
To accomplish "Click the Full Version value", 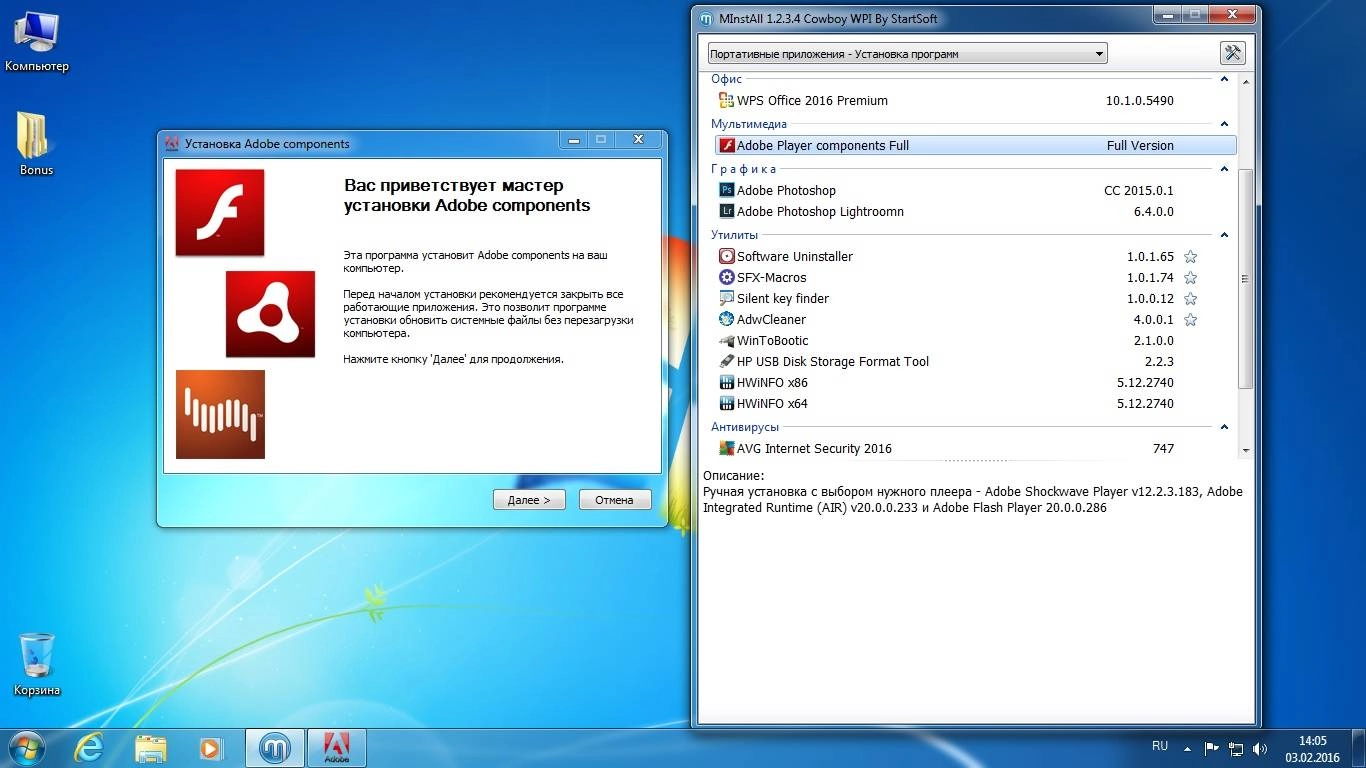I will [x=1140, y=145].
